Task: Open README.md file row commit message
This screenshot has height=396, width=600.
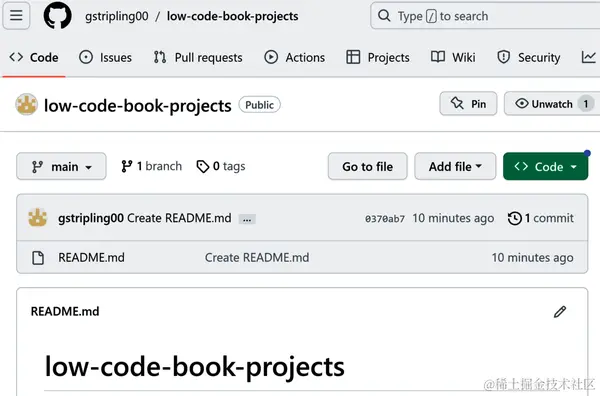Action: click(257, 257)
